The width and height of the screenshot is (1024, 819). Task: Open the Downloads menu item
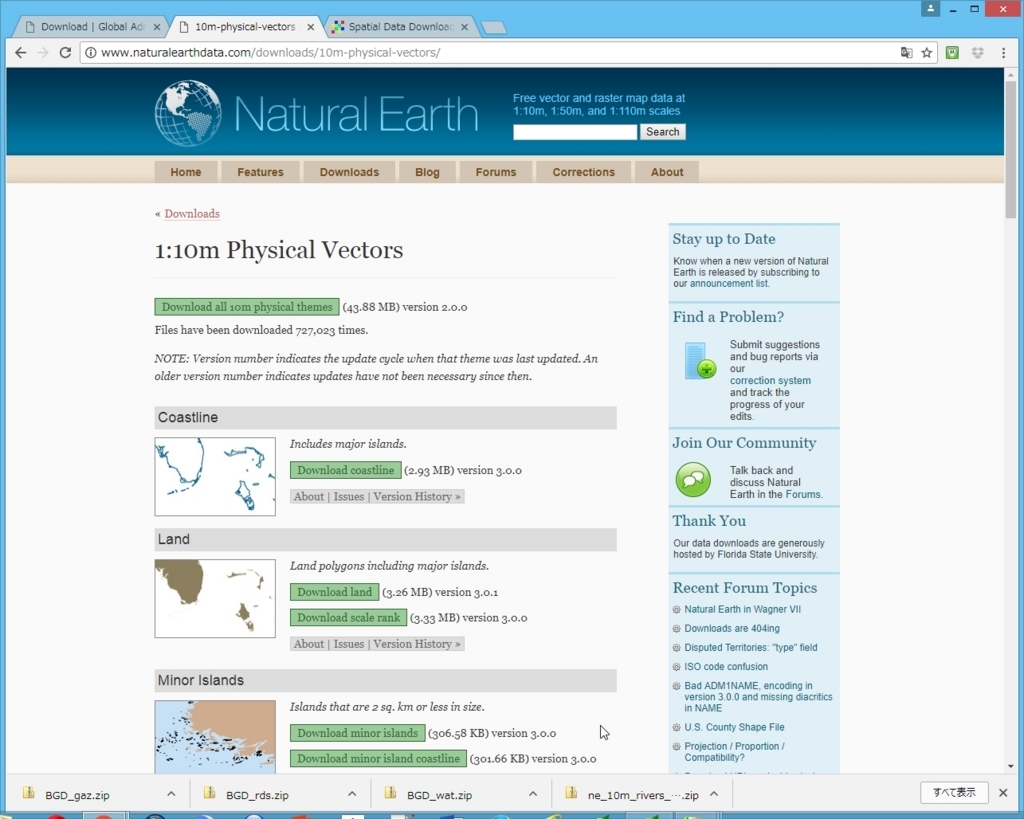point(349,172)
